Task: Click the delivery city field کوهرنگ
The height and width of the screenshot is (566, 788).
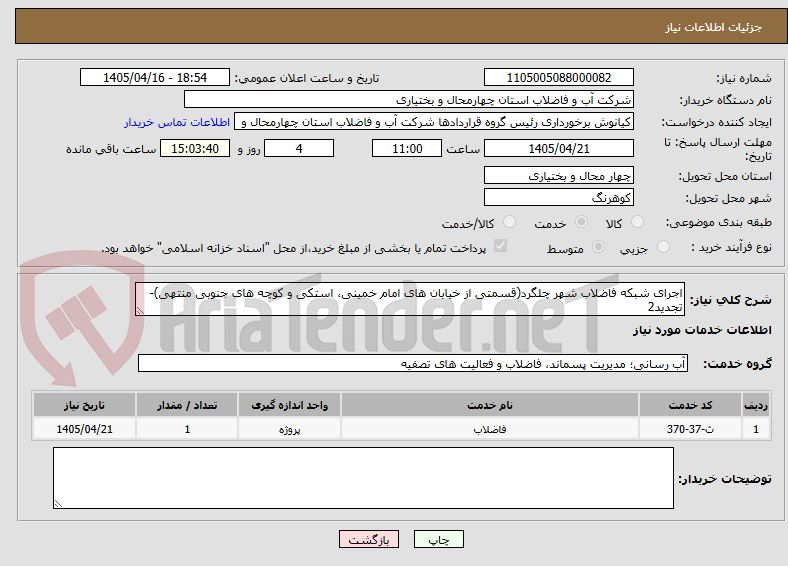Action: point(558,197)
